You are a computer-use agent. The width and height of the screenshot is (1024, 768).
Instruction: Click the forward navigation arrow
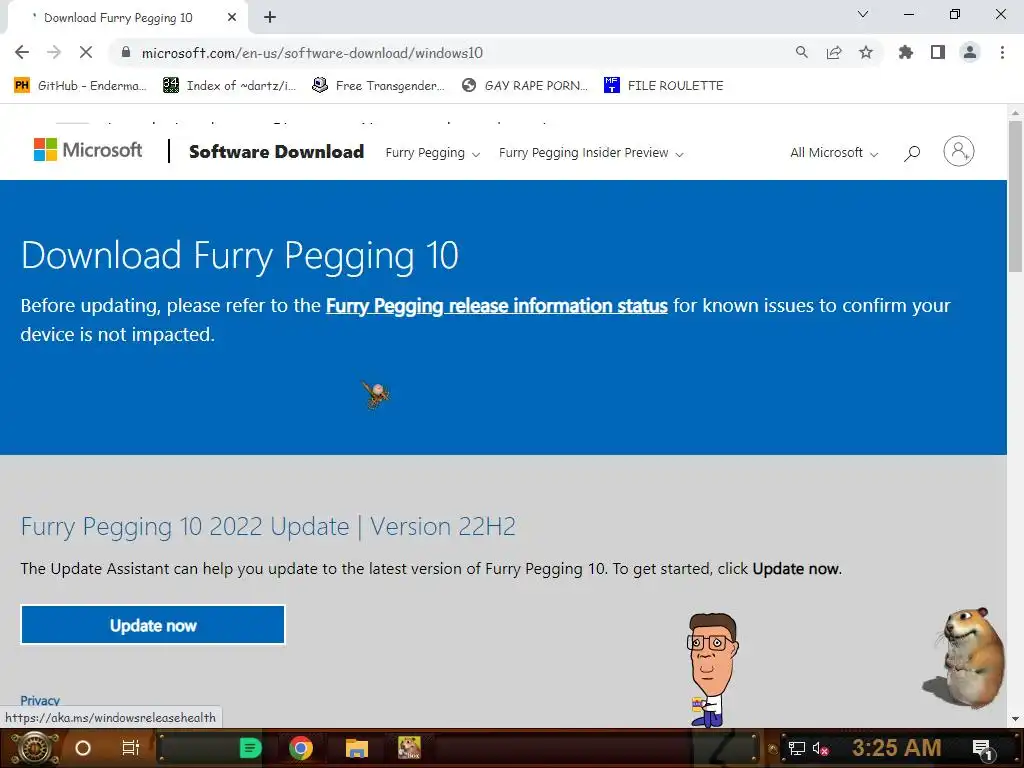(54, 52)
